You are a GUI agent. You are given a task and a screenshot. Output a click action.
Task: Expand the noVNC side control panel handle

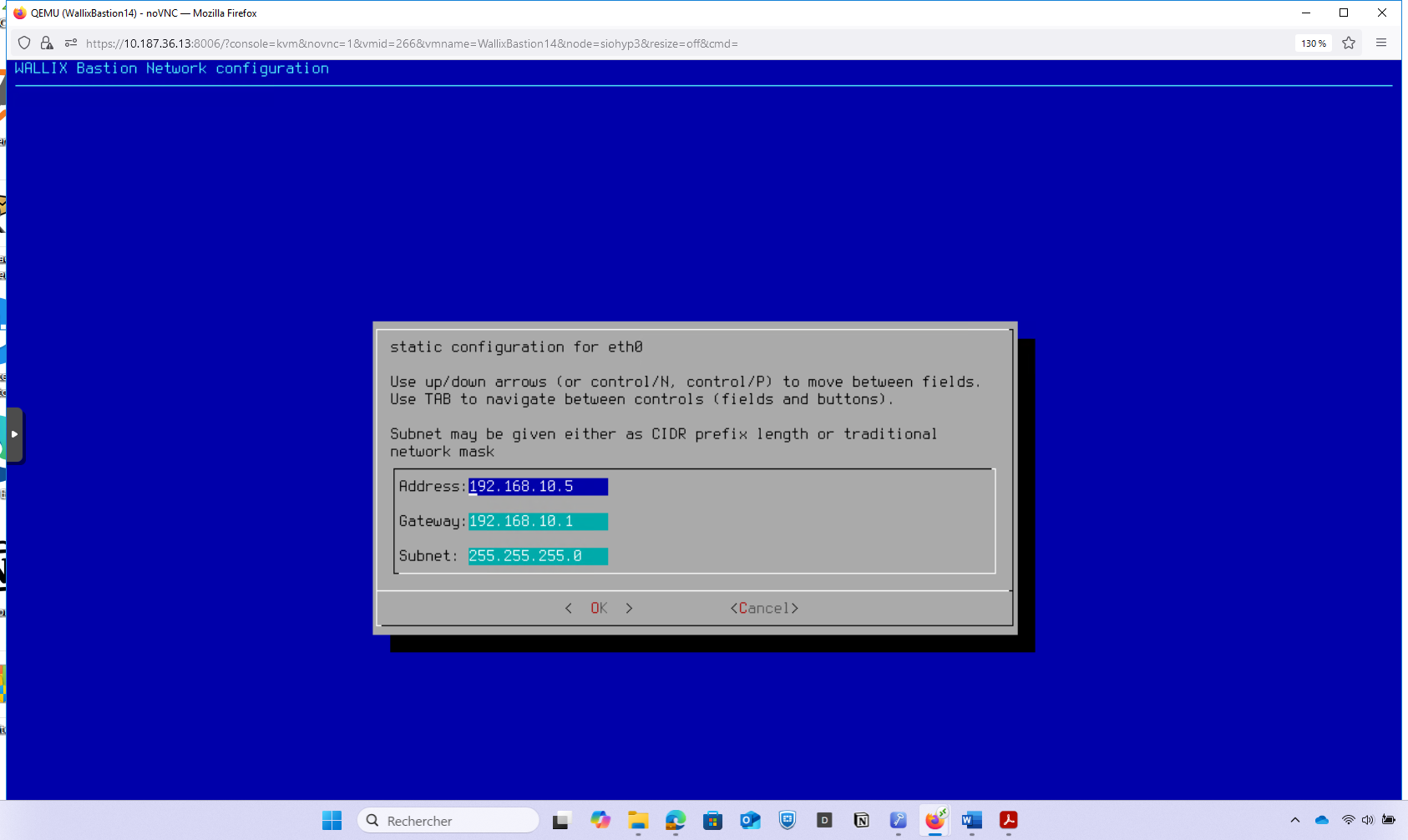click(x=14, y=434)
